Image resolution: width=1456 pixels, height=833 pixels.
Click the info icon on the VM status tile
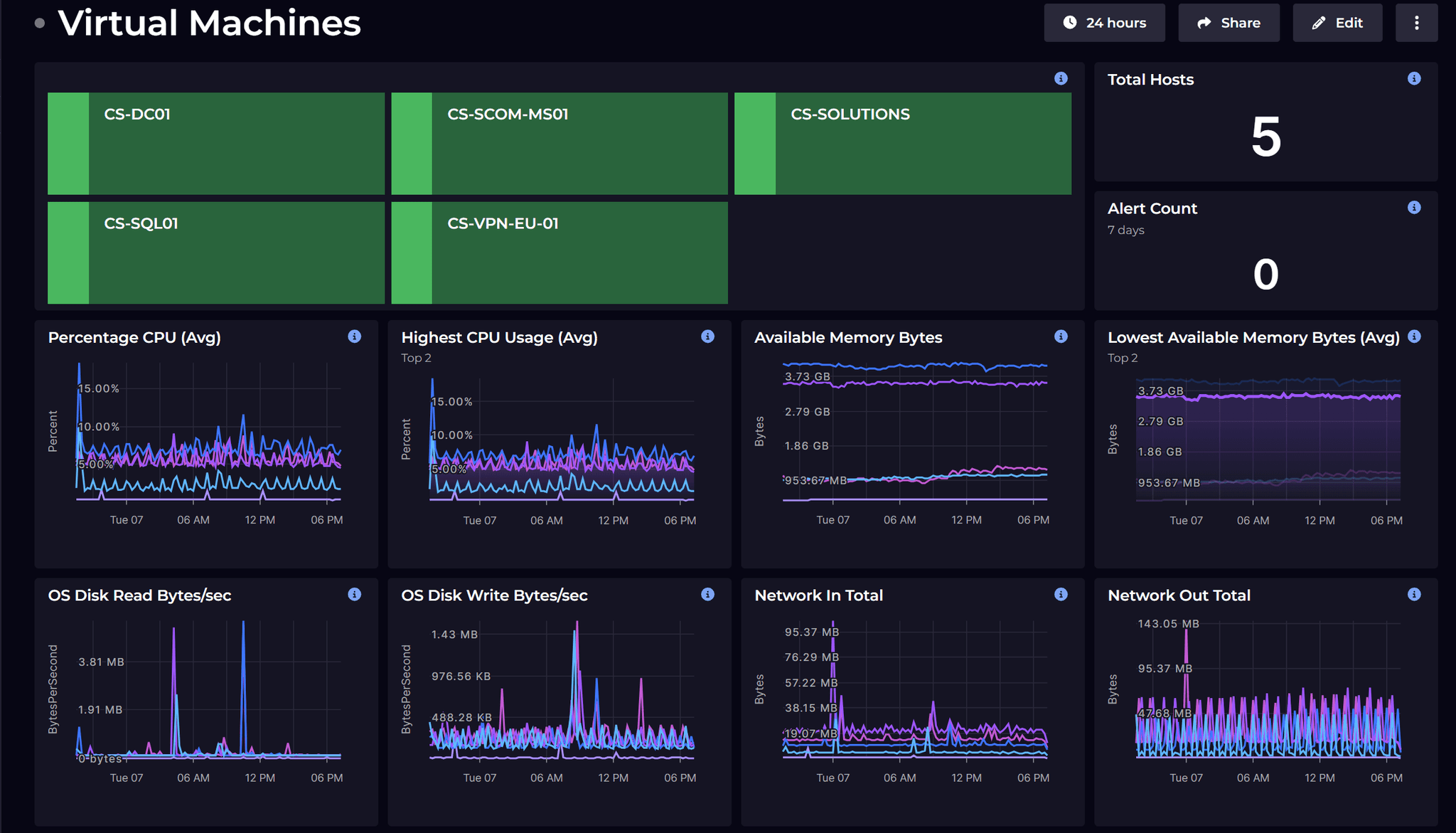click(x=1061, y=78)
